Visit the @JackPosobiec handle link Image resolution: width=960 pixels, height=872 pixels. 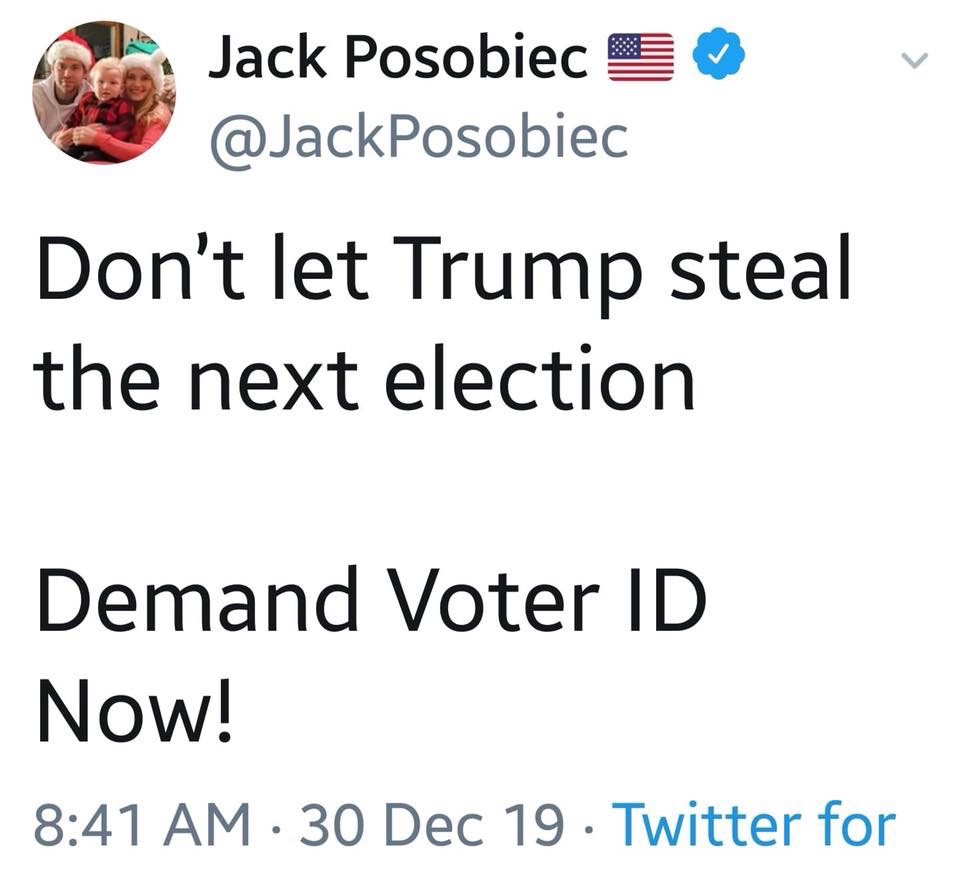[418, 137]
